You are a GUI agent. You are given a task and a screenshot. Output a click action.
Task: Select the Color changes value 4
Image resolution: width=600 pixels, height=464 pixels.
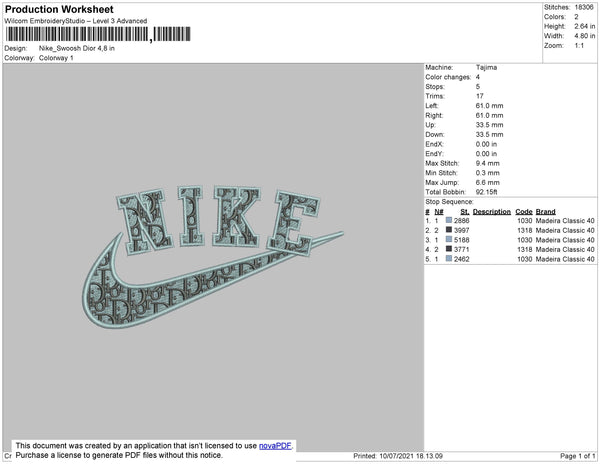pyautogui.click(x=478, y=77)
